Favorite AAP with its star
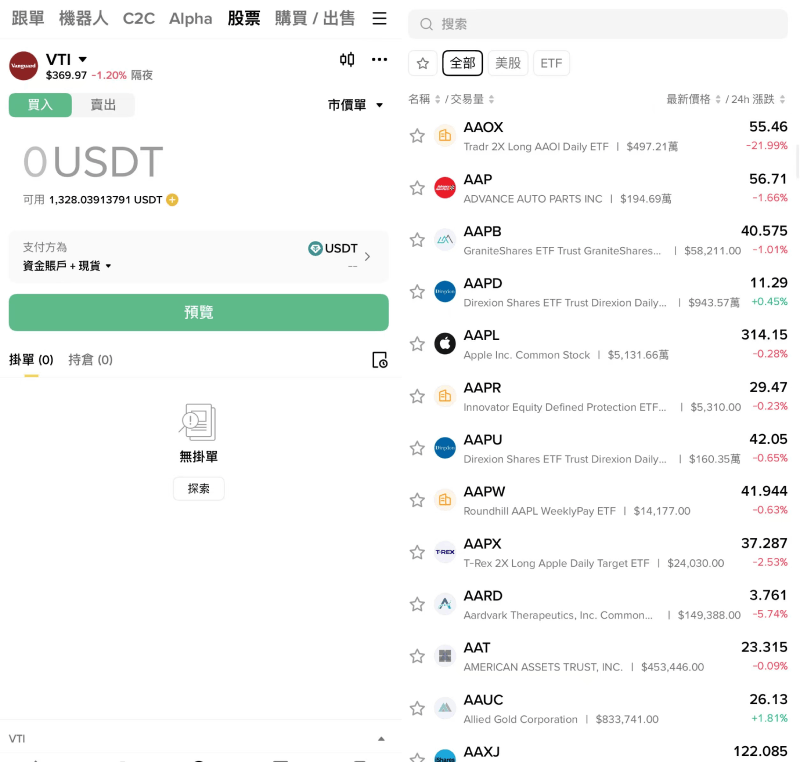Viewport: 800px width, 762px height. pyautogui.click(x=417, y=188)
